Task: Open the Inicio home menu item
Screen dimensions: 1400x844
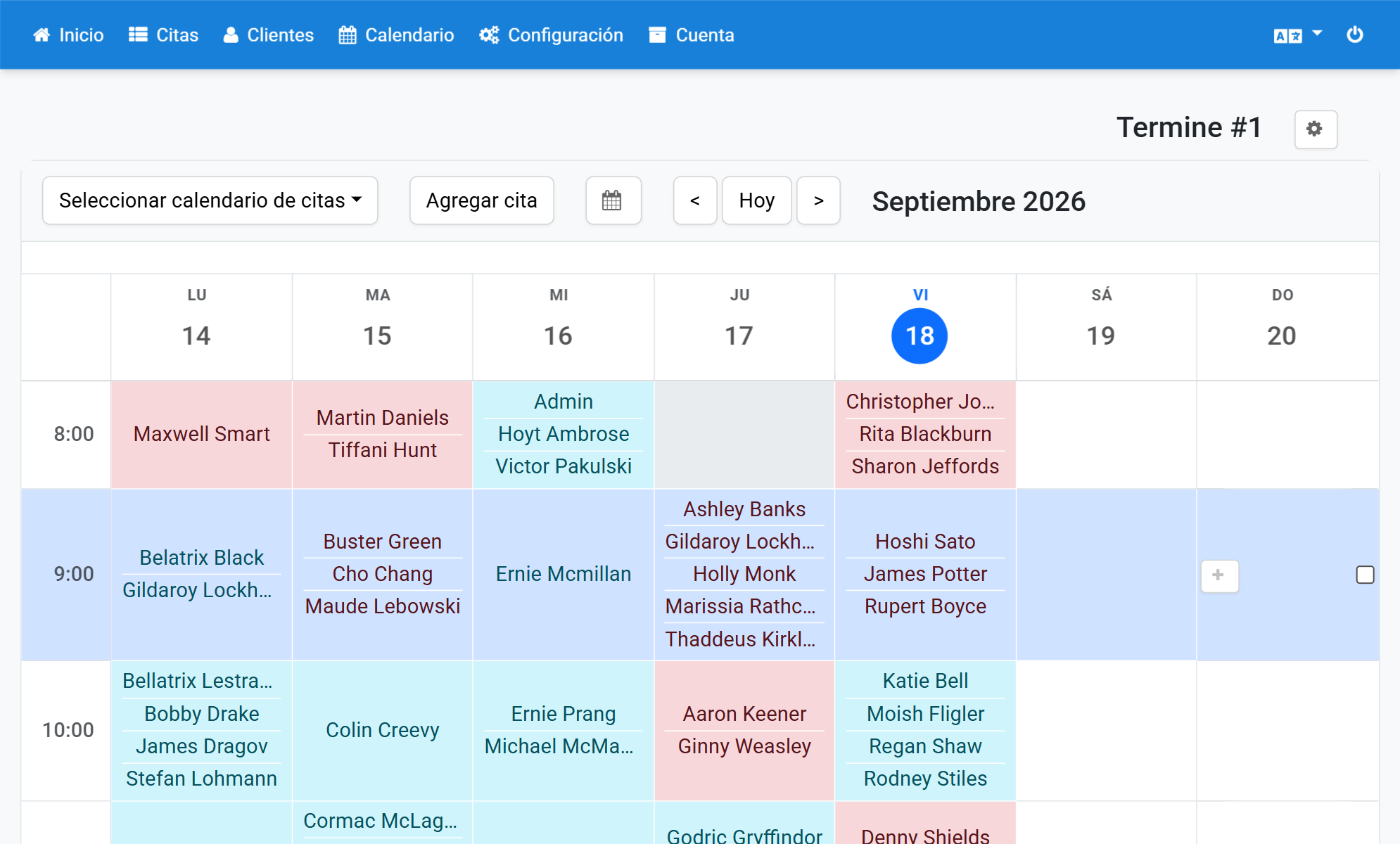Action: 68,34
